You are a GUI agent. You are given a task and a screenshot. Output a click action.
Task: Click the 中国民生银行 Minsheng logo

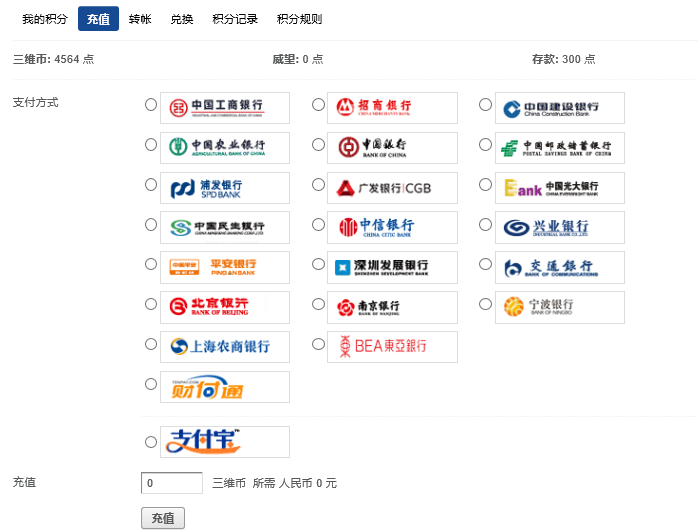coord(225,227)
